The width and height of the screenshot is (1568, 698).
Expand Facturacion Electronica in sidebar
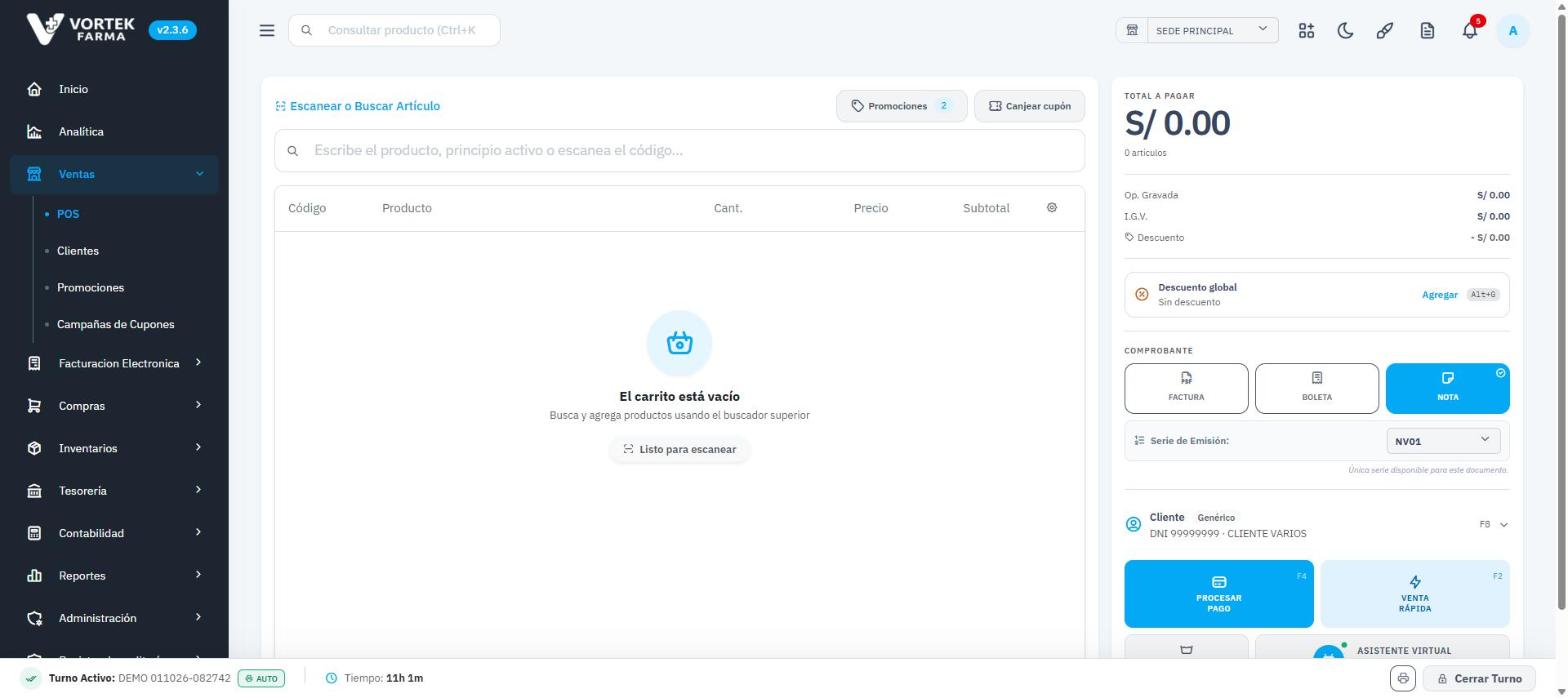(114, 363)
